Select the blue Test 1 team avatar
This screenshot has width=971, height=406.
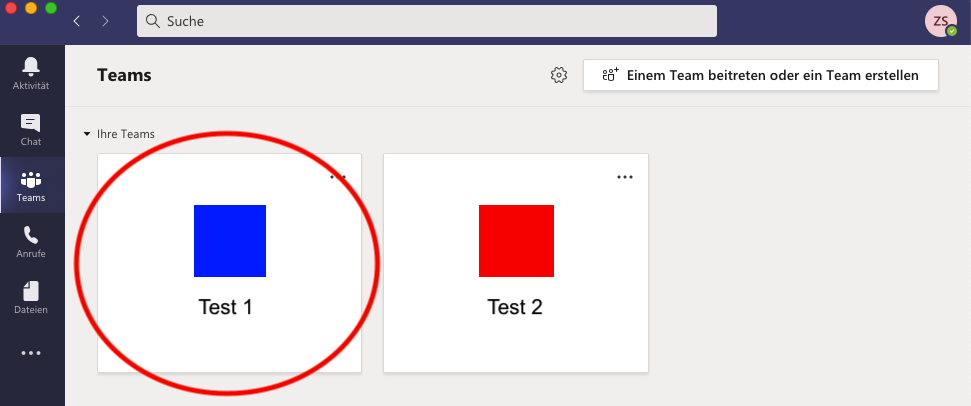click(x=230, y=241)
